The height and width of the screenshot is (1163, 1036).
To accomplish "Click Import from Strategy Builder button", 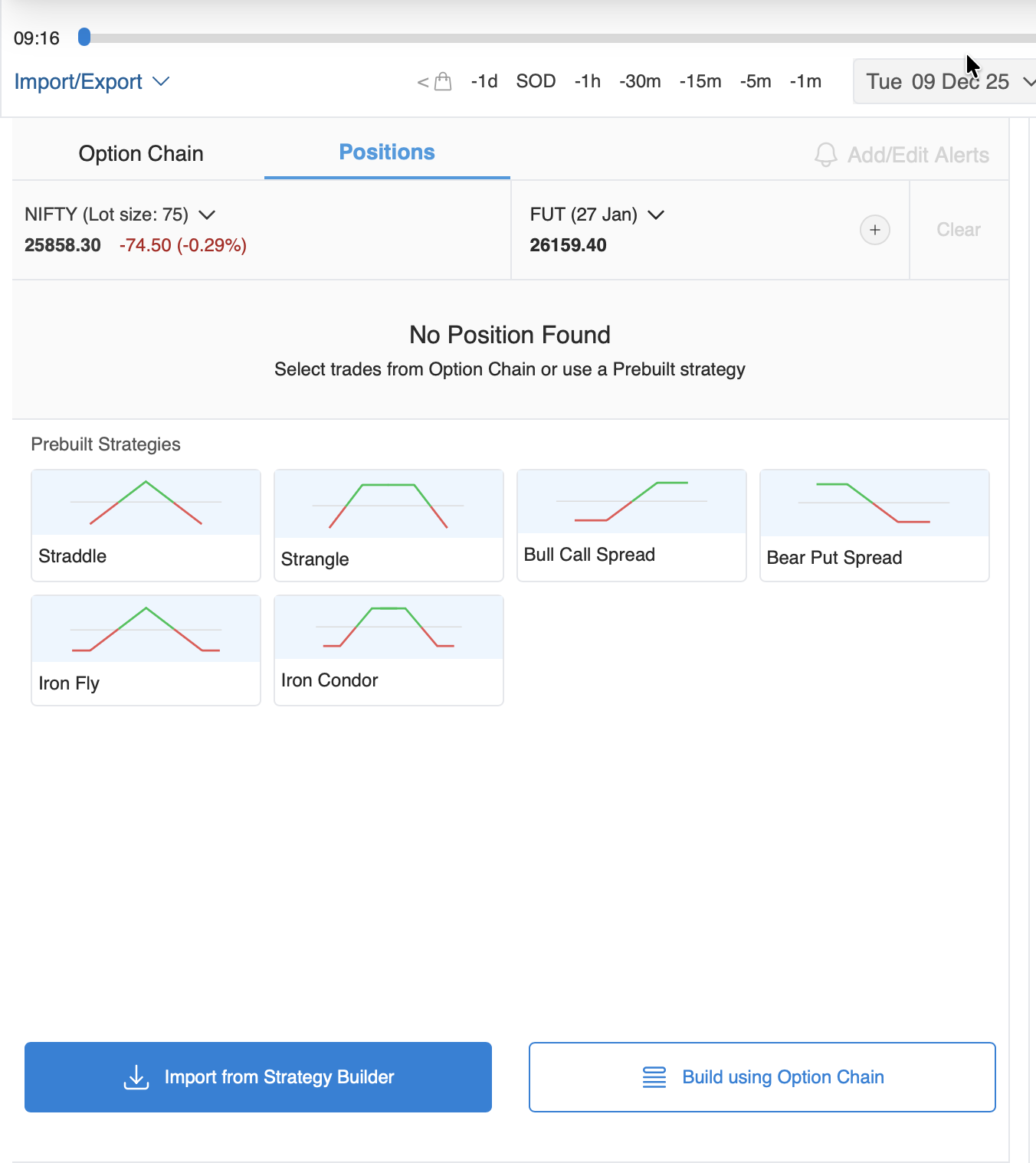I will [258, 1077].
